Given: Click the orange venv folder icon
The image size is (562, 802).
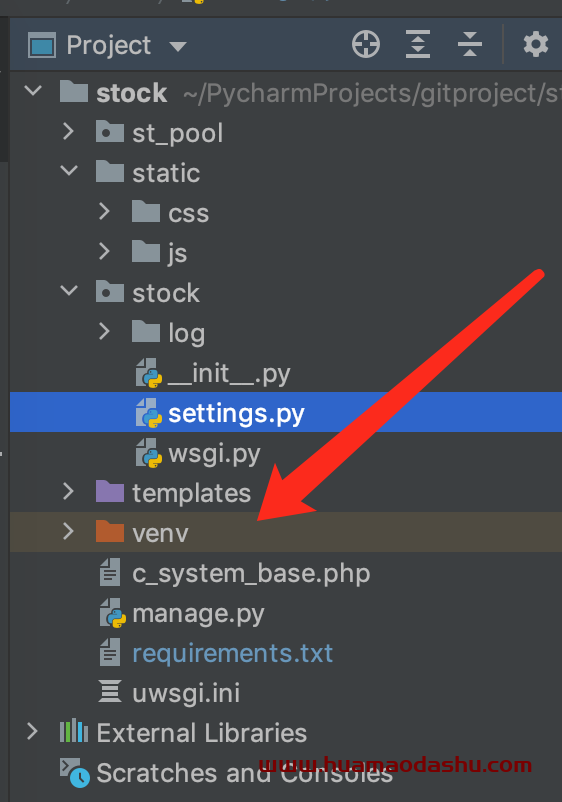Looking at the screenshot, I should coord(110,531).
